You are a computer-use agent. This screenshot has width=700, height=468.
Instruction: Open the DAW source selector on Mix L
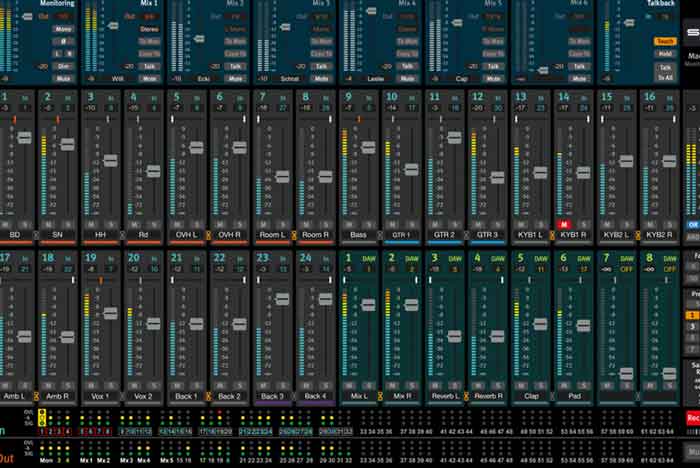tap(369, 269)
